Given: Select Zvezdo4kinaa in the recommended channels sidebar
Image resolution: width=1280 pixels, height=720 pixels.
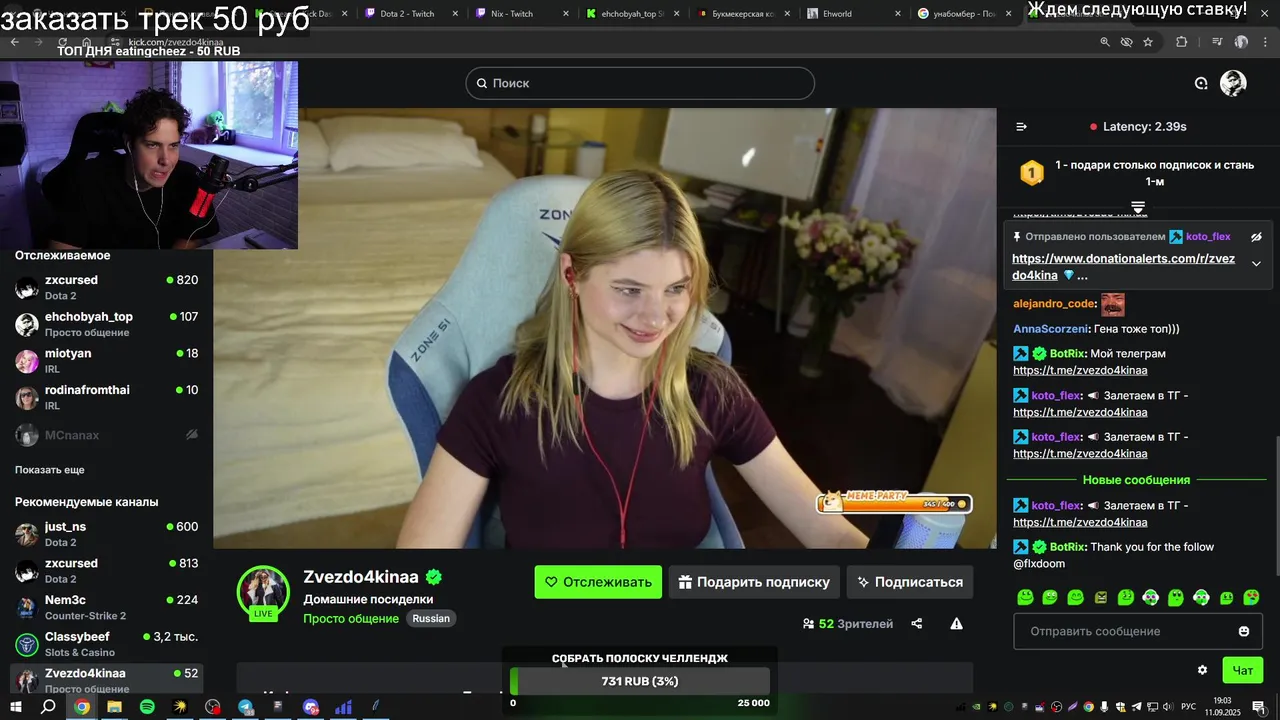Looking at the screenshot, I should click(x=106, y=679).
